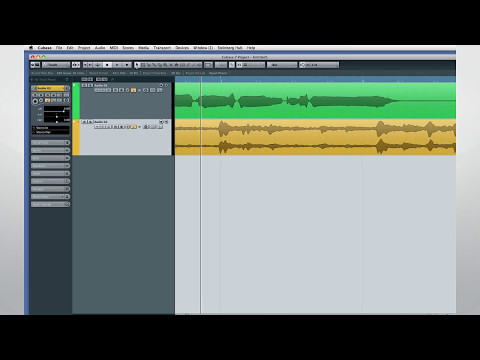Toggle monitor button in the Inspector
The height and width of the screenshot is (360, 480).
(41, 100)
